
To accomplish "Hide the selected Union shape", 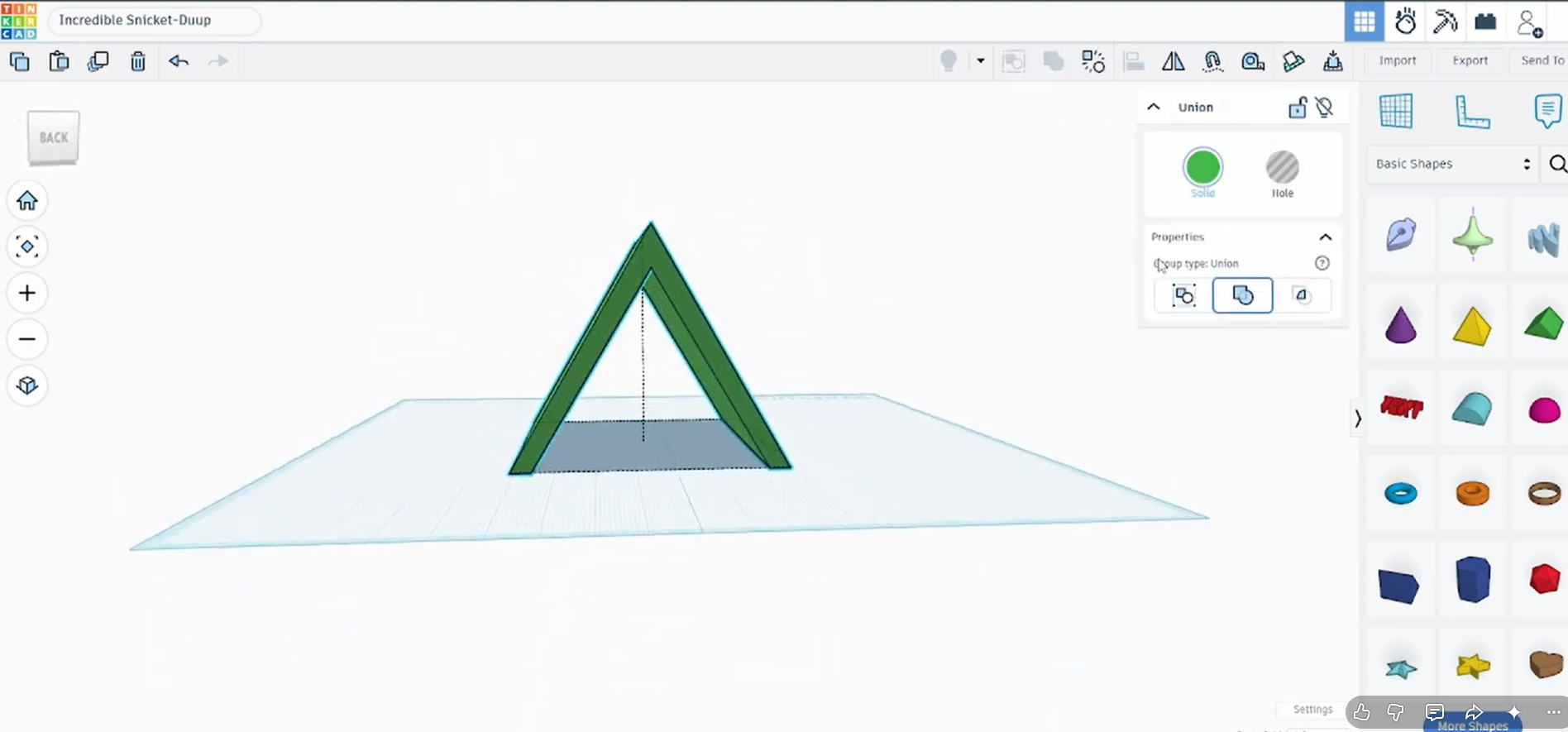I will coord(1325,108).
